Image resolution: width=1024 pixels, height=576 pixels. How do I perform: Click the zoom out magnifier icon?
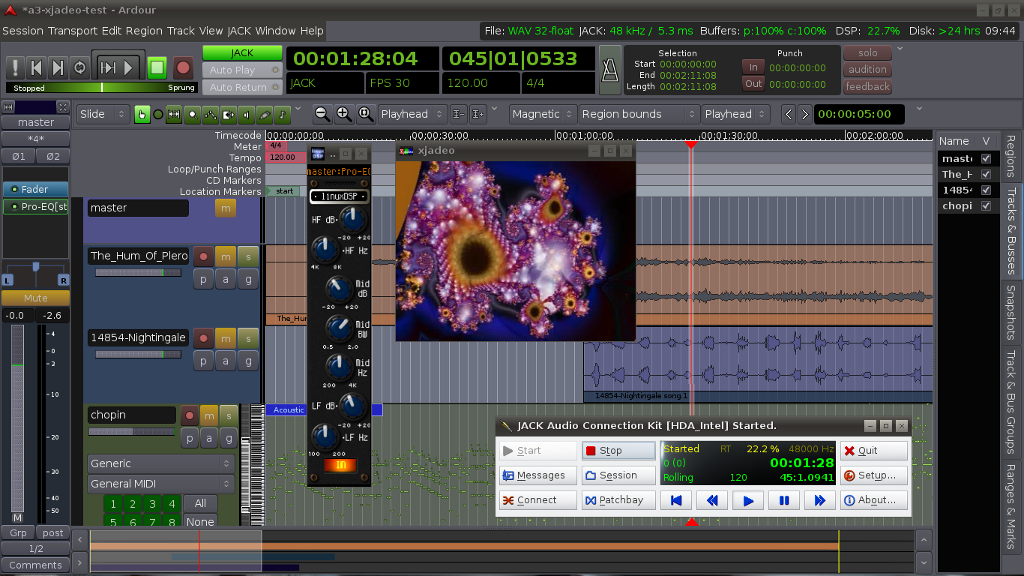[322, 114]
